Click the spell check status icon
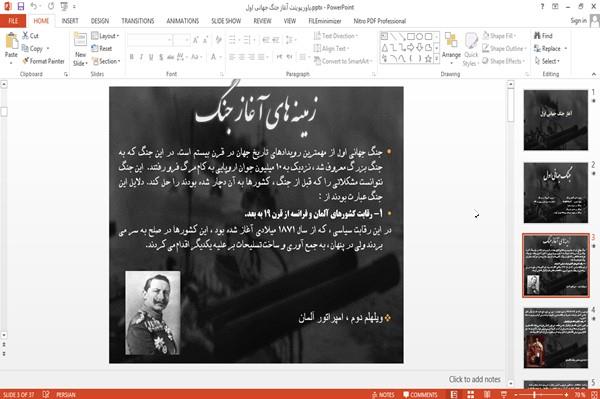600x399 pixels. pyautogui.click(x=46, y=394)
